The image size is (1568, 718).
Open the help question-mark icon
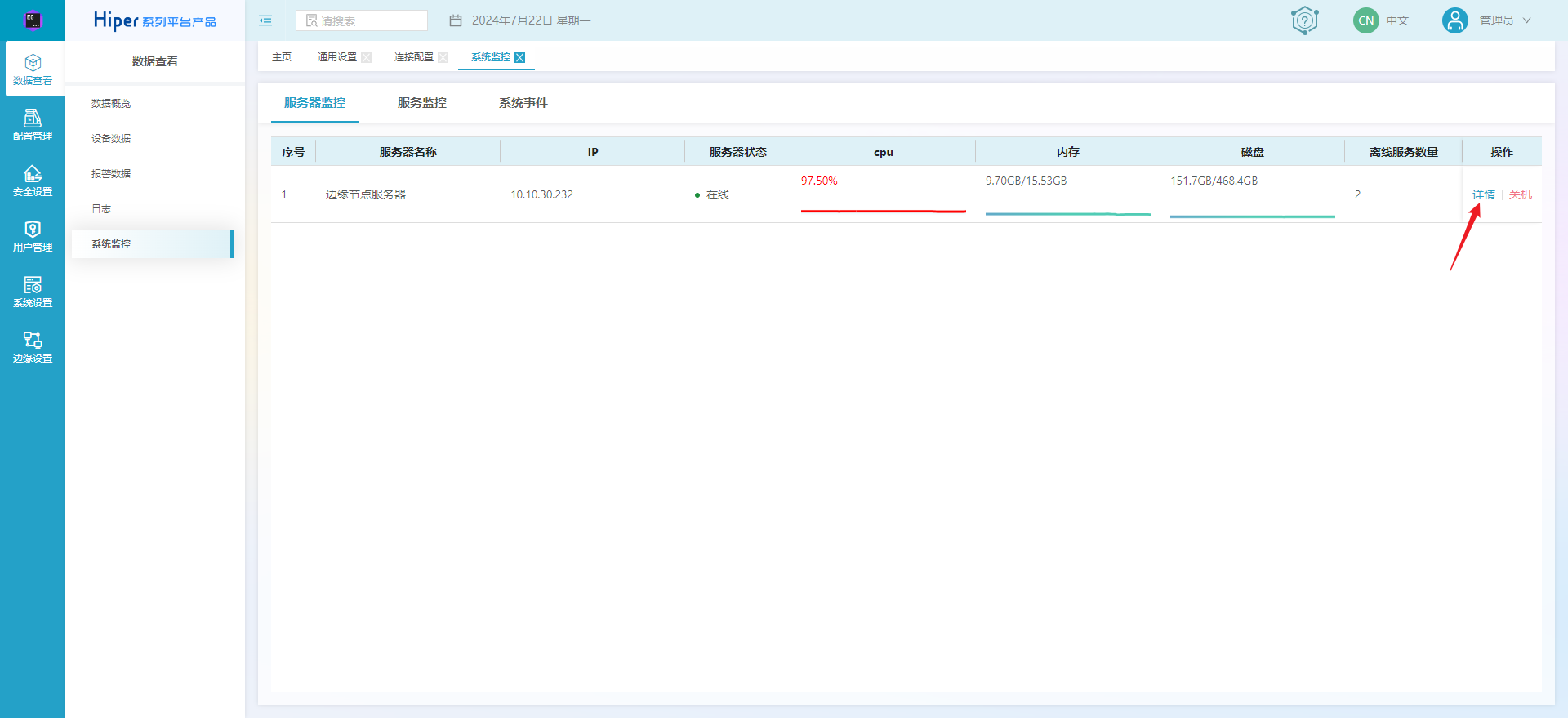tap(1305, 20)
